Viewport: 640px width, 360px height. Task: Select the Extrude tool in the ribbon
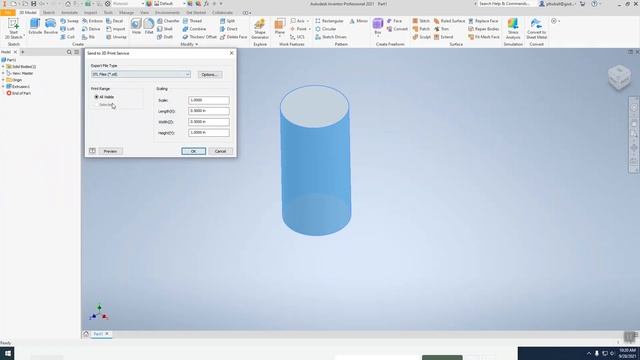coord(35,26)
